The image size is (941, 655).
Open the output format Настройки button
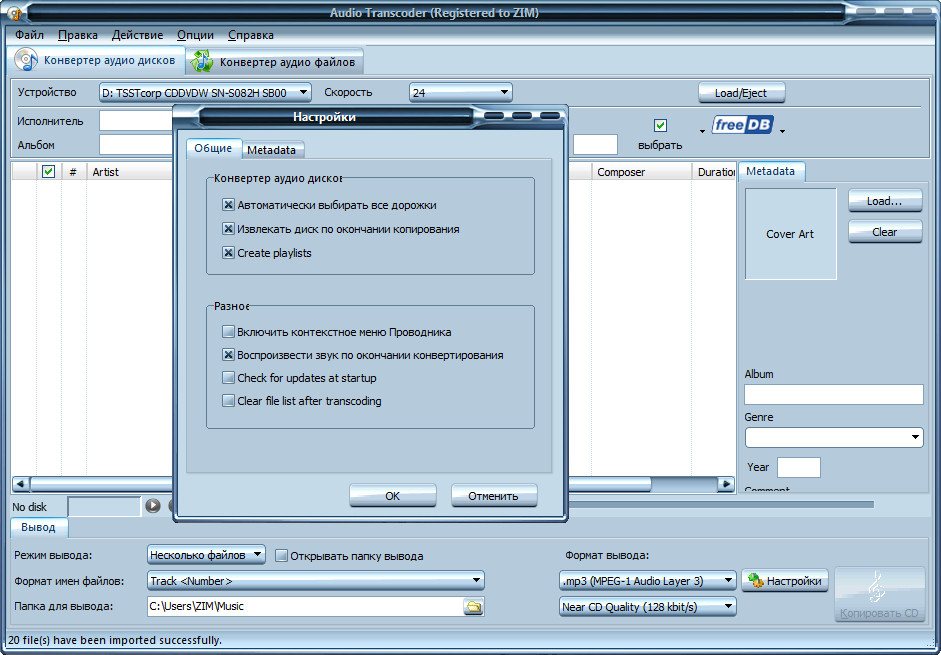click(785, 581)
